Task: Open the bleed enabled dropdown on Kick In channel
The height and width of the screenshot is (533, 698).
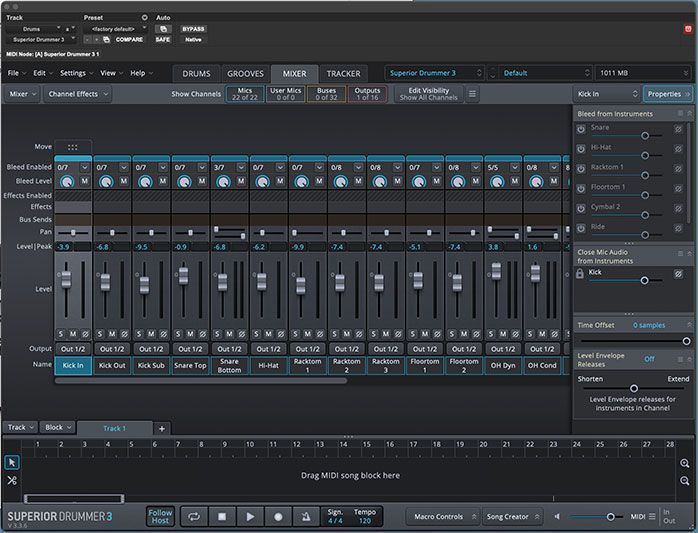Action: pos(85,167)
